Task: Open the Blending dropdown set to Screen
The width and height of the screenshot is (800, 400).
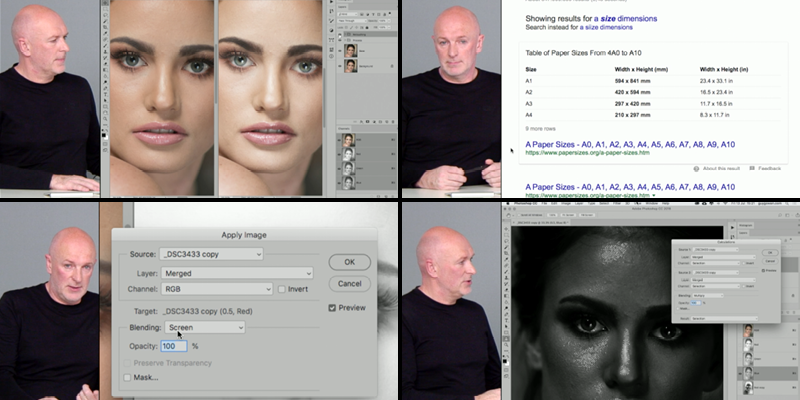Action: tap(203, 327)
